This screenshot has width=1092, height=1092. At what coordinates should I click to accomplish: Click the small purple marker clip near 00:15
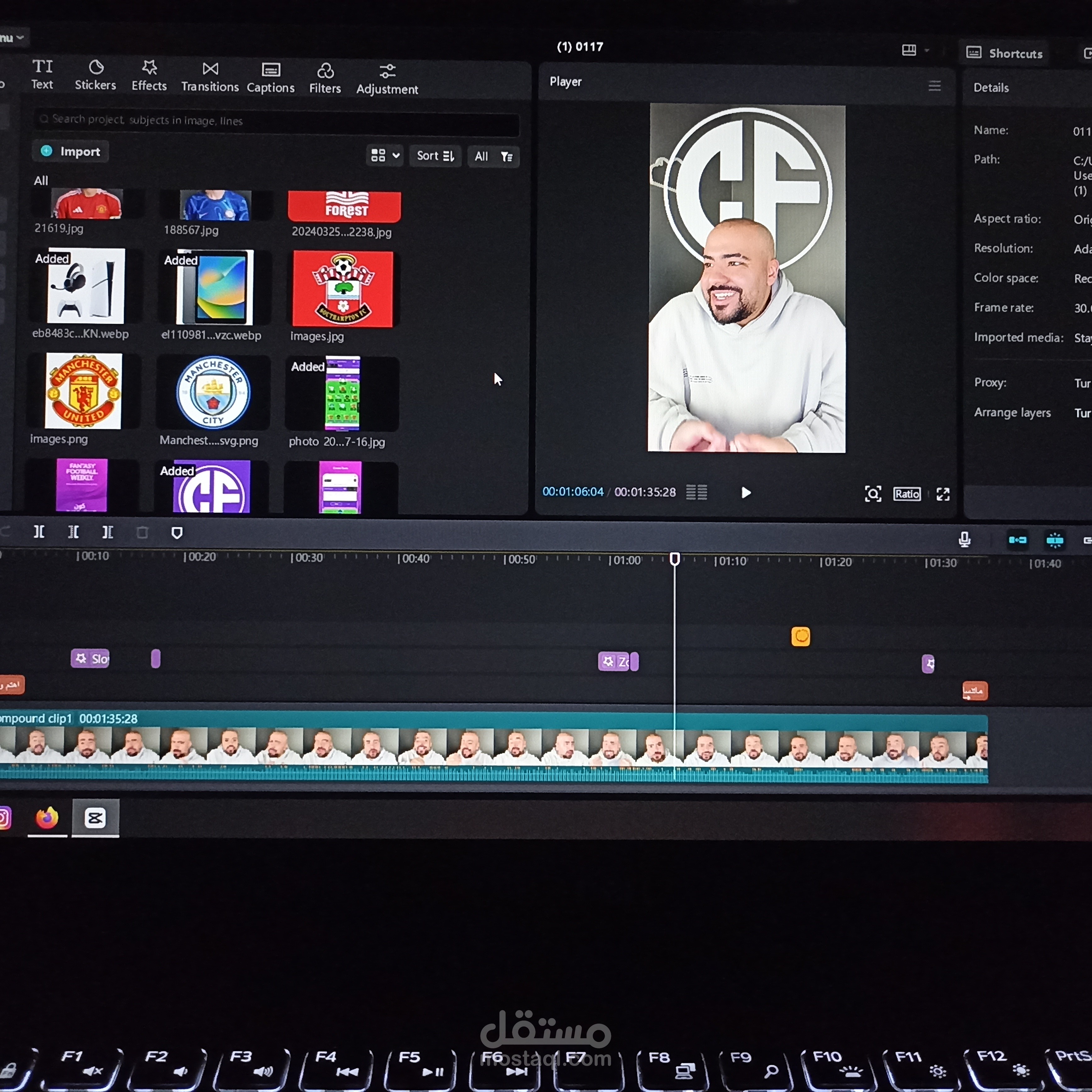[156, 659]
